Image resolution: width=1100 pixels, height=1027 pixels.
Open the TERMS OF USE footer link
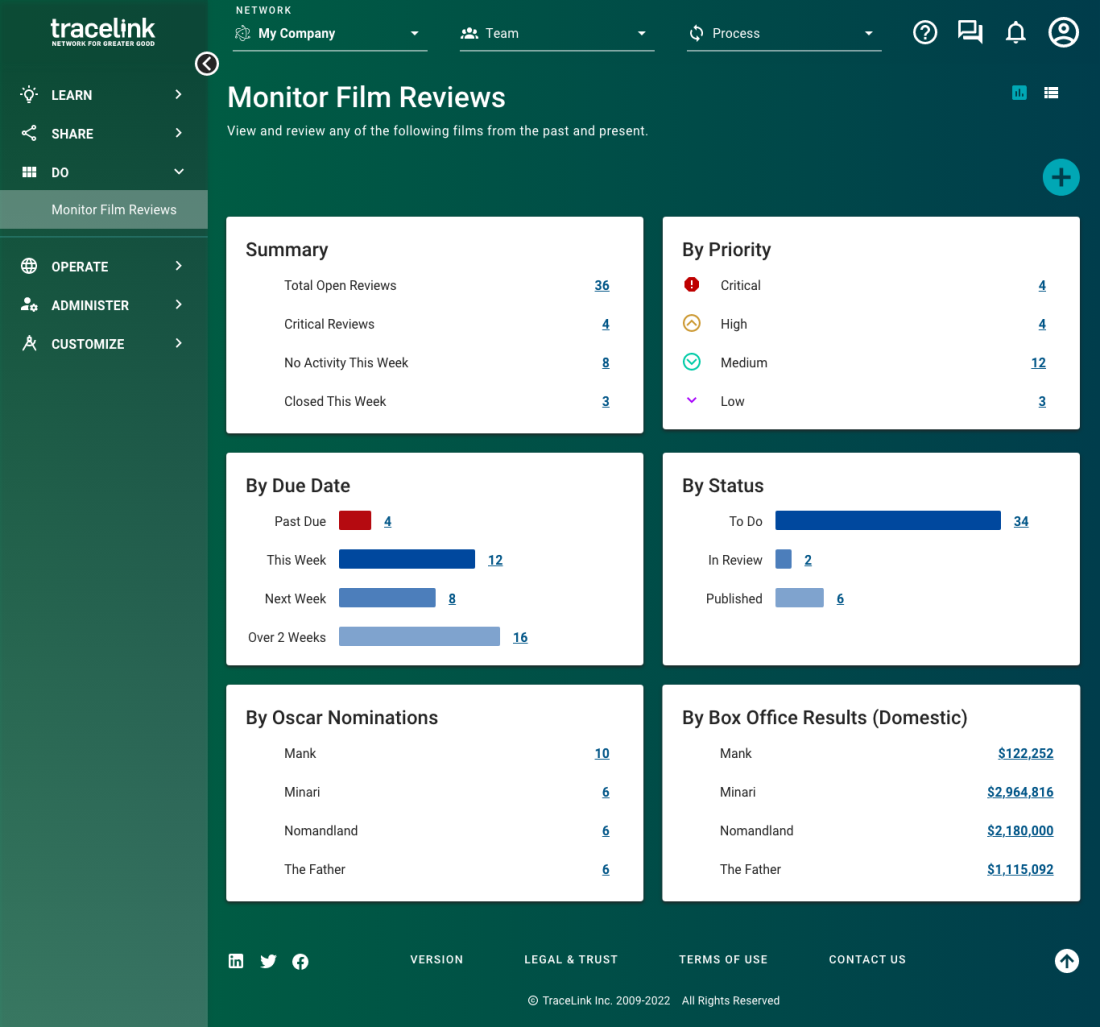pyautogui.click(x=723, y=960)
